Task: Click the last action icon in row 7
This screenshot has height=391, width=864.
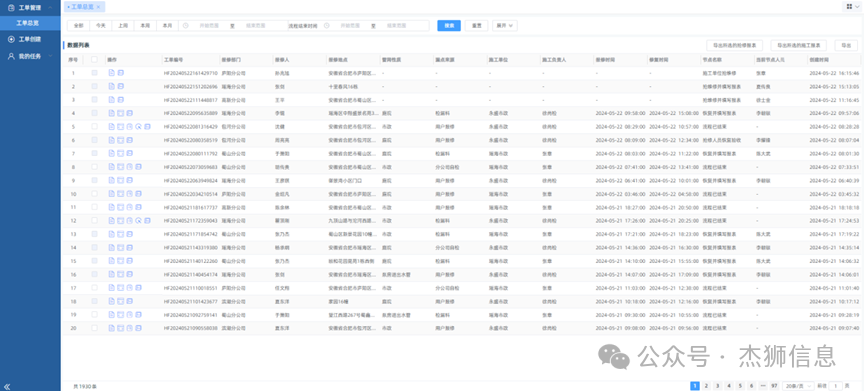Action: click(x=129, y=153)
